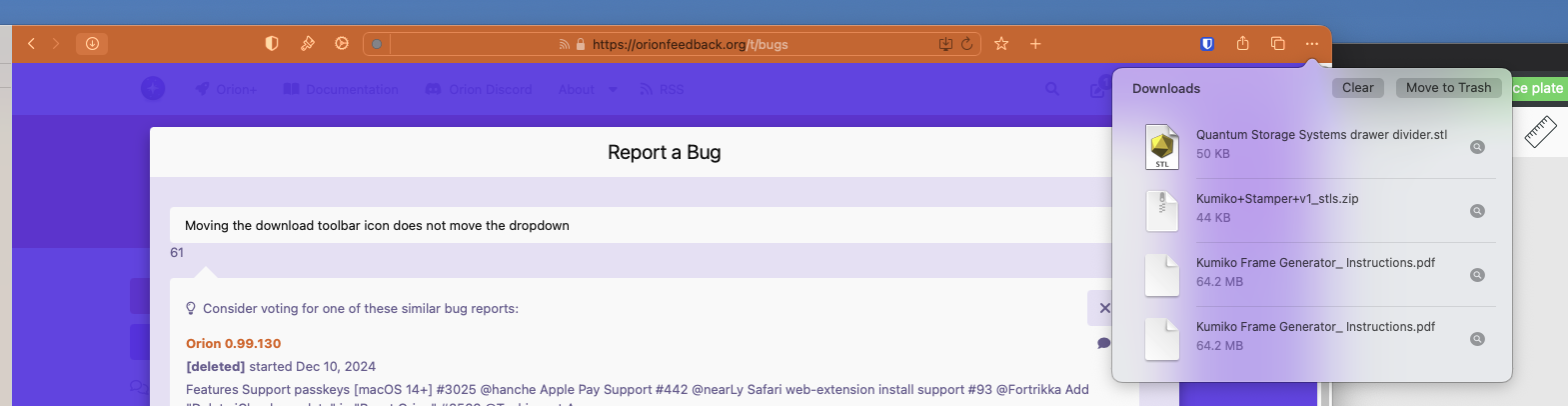Select the 'Kumiko+Stamper+v1_stls.zip' download
Viewport: 1568px width, 406px height.
(x=1321, y=211)
